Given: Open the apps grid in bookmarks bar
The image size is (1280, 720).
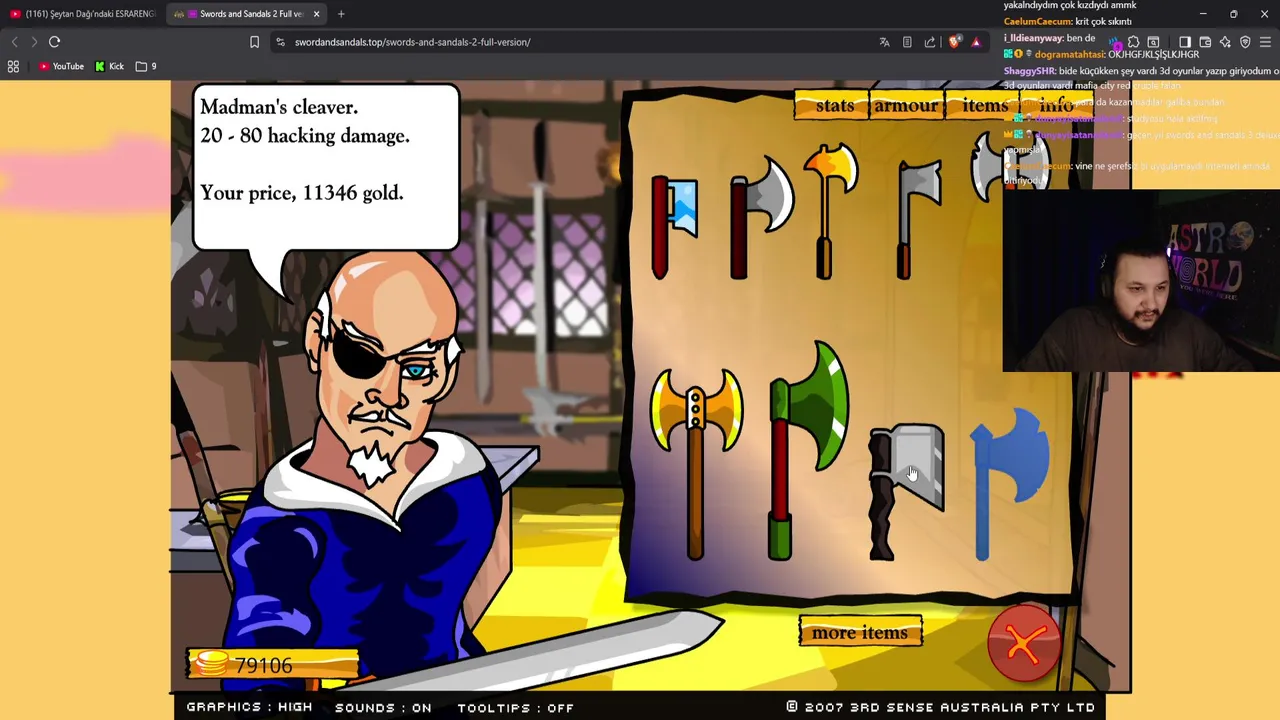Looking at the screenshot, I should [x=13, y=66].
